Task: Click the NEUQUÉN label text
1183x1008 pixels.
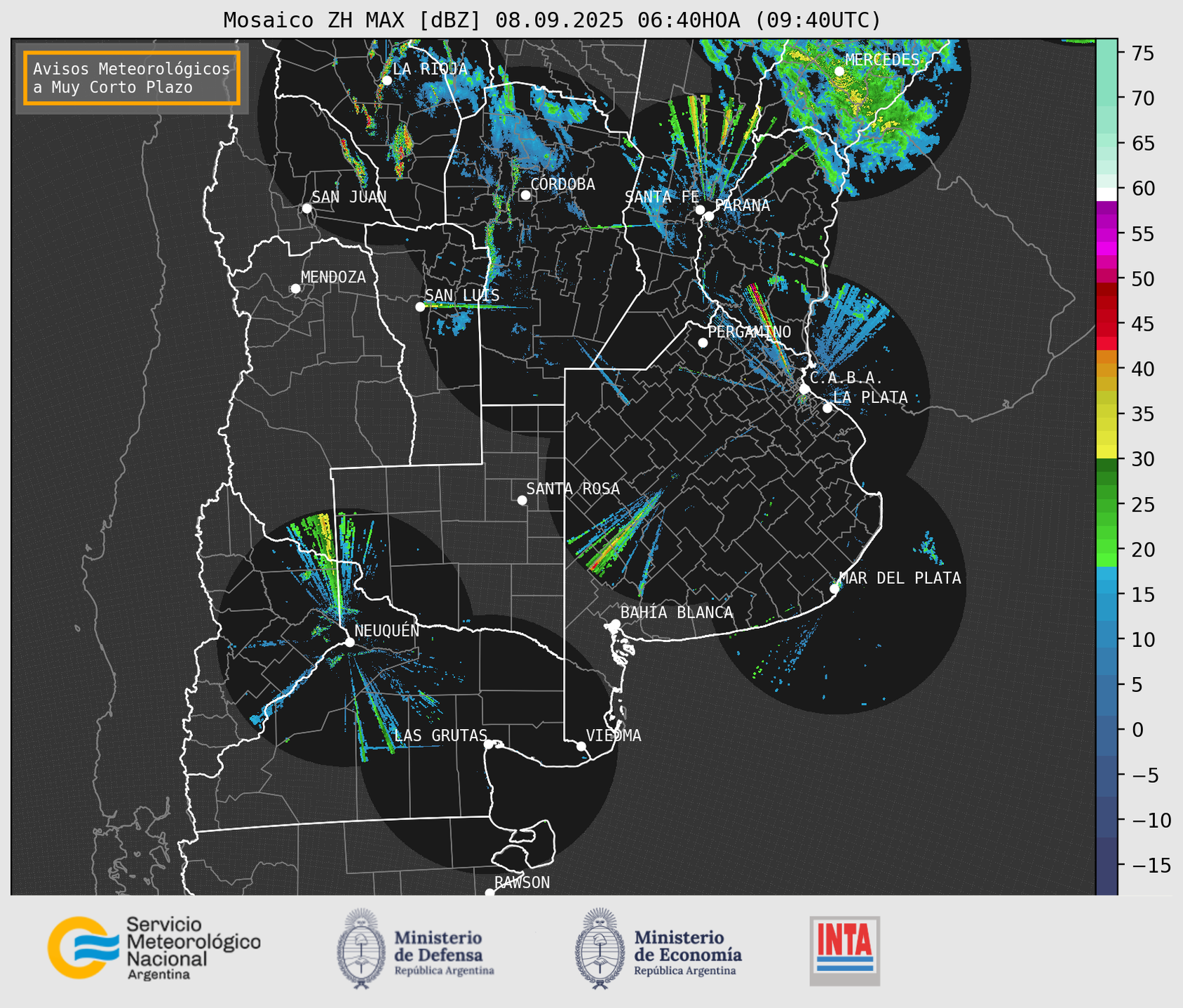Action: pos(386,630)
